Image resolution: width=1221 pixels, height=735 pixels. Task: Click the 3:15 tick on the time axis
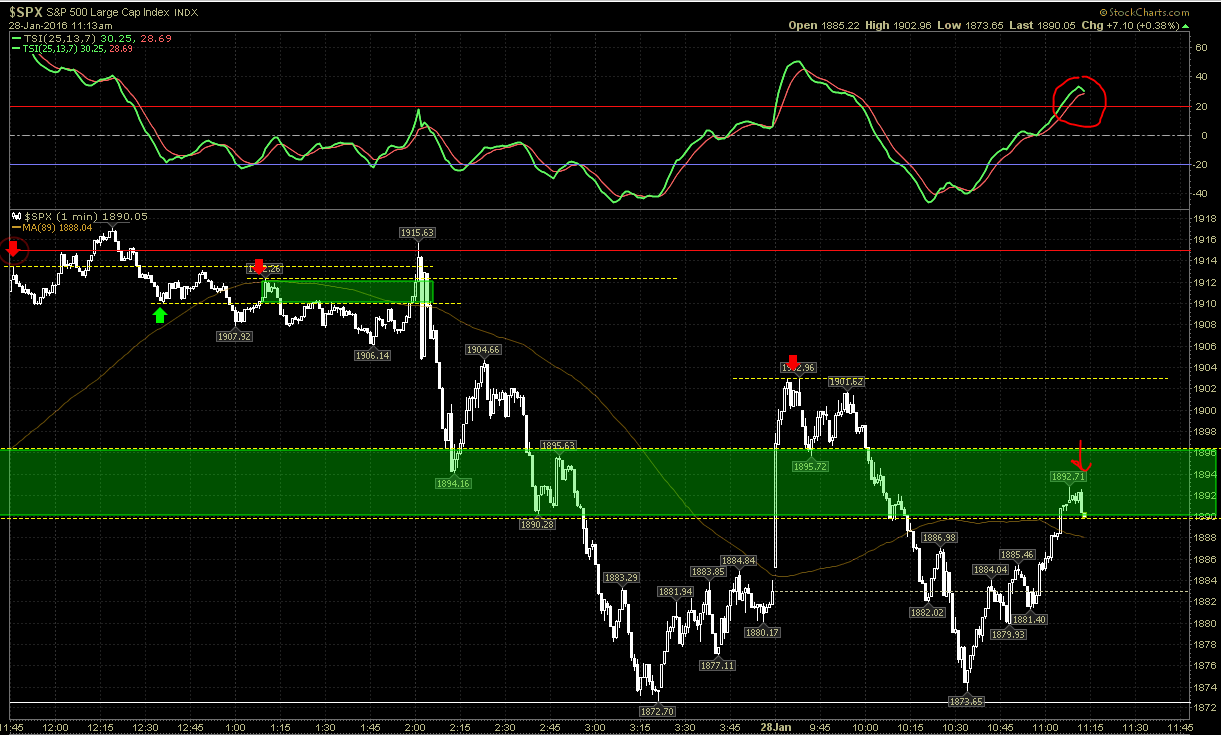[x=641, y=727]
